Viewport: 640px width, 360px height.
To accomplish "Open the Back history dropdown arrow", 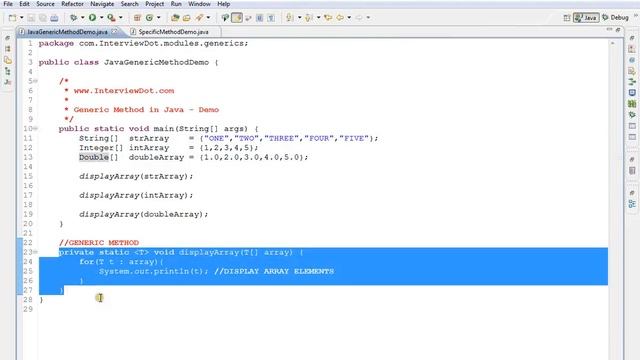I will click(349, 18).
